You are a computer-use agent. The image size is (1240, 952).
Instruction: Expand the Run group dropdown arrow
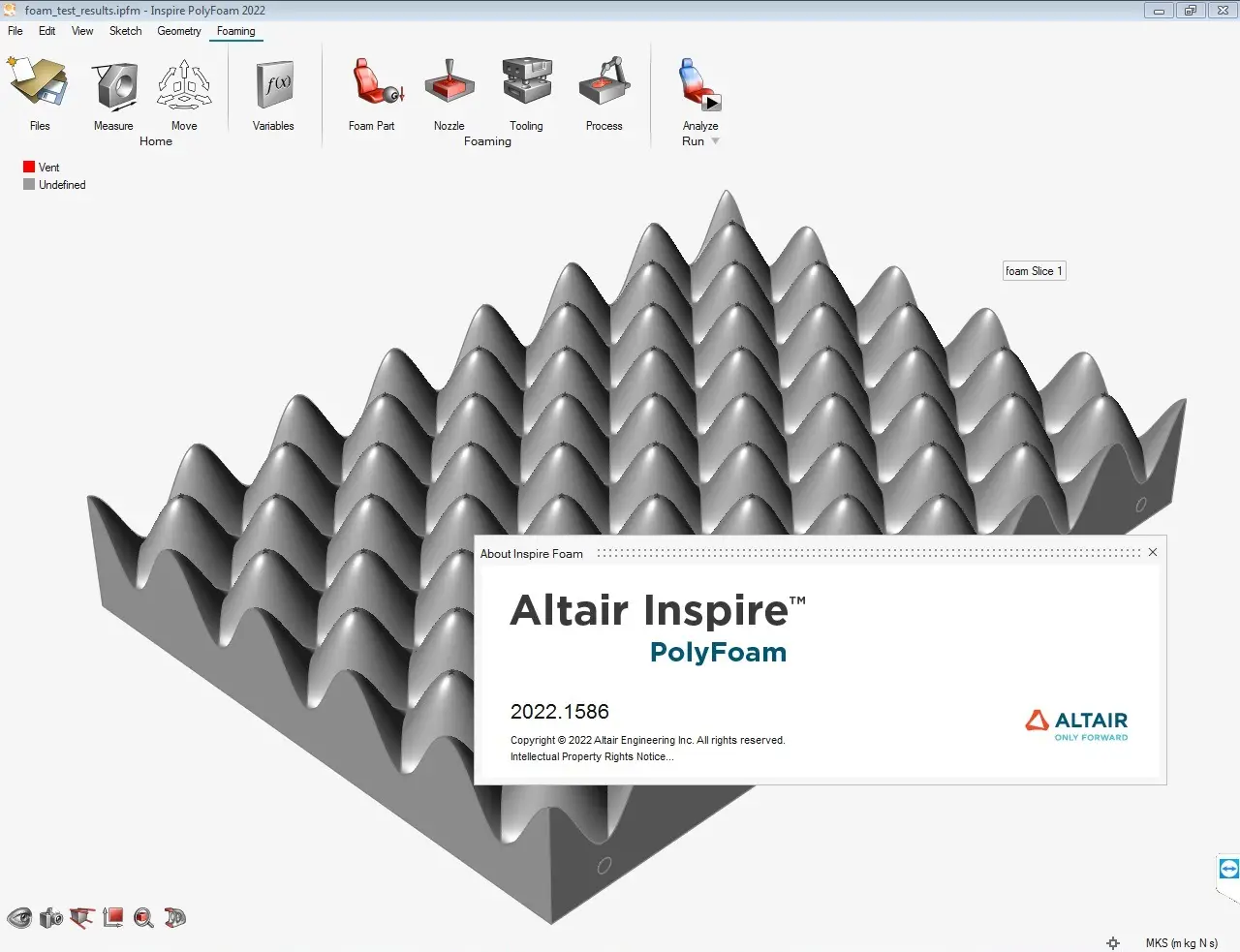715,141
